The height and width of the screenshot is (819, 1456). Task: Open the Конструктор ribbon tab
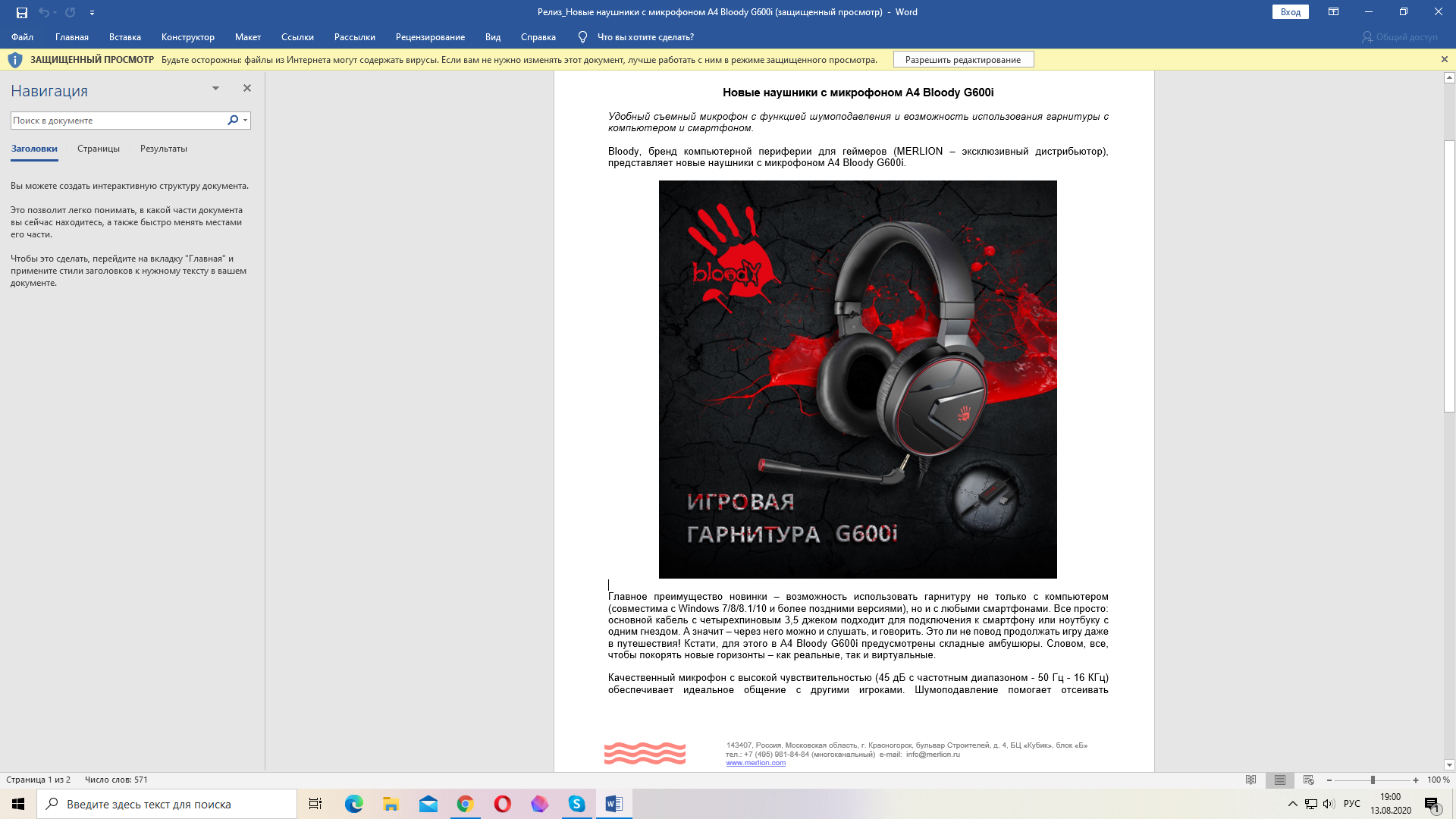(188, 37)
